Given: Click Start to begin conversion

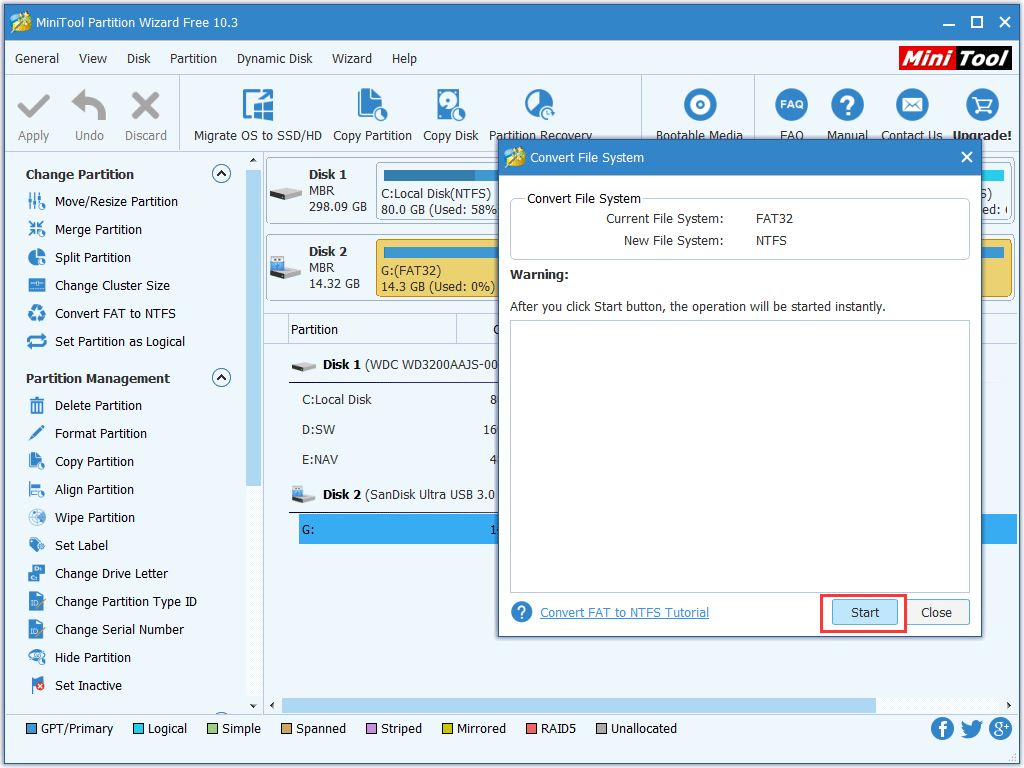Looking at the screenshot, I should pyautogui.click(x=865, y=613).
